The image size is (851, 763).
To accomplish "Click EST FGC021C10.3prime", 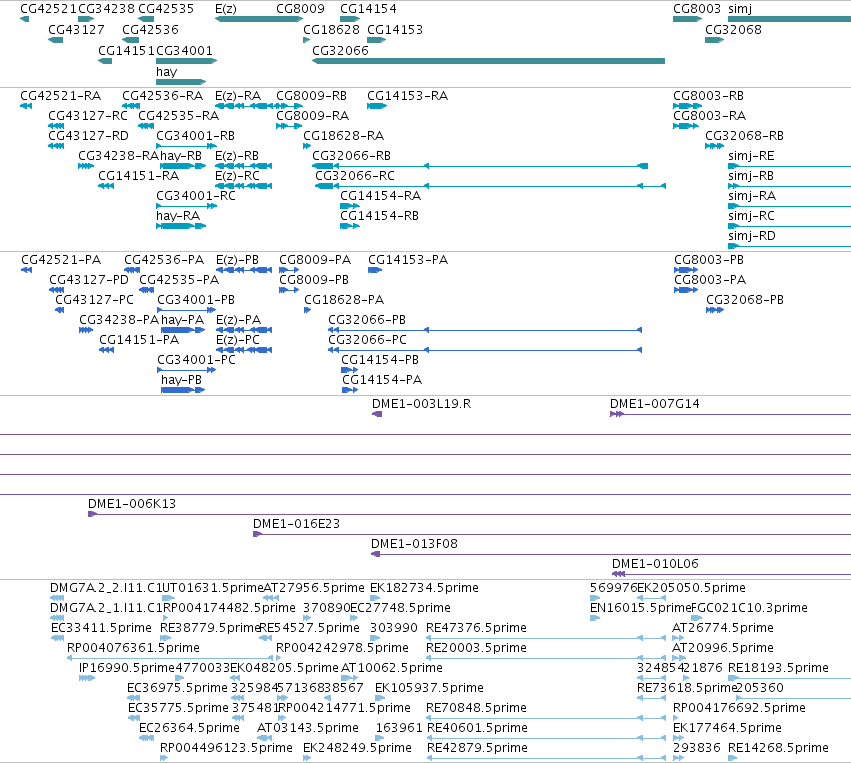I will tap(697, 618).
